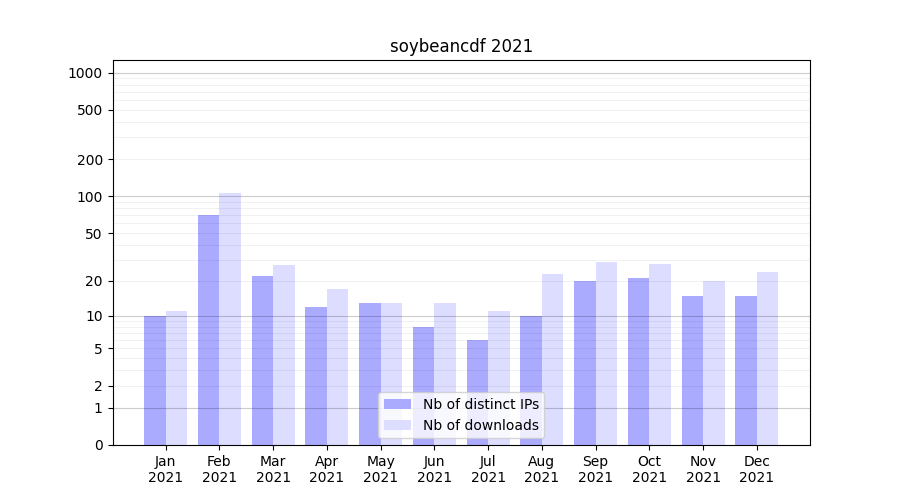The image size is (900, 500).
Task: Click the 'May 2021' x-axis label
Action: [380, 469]
